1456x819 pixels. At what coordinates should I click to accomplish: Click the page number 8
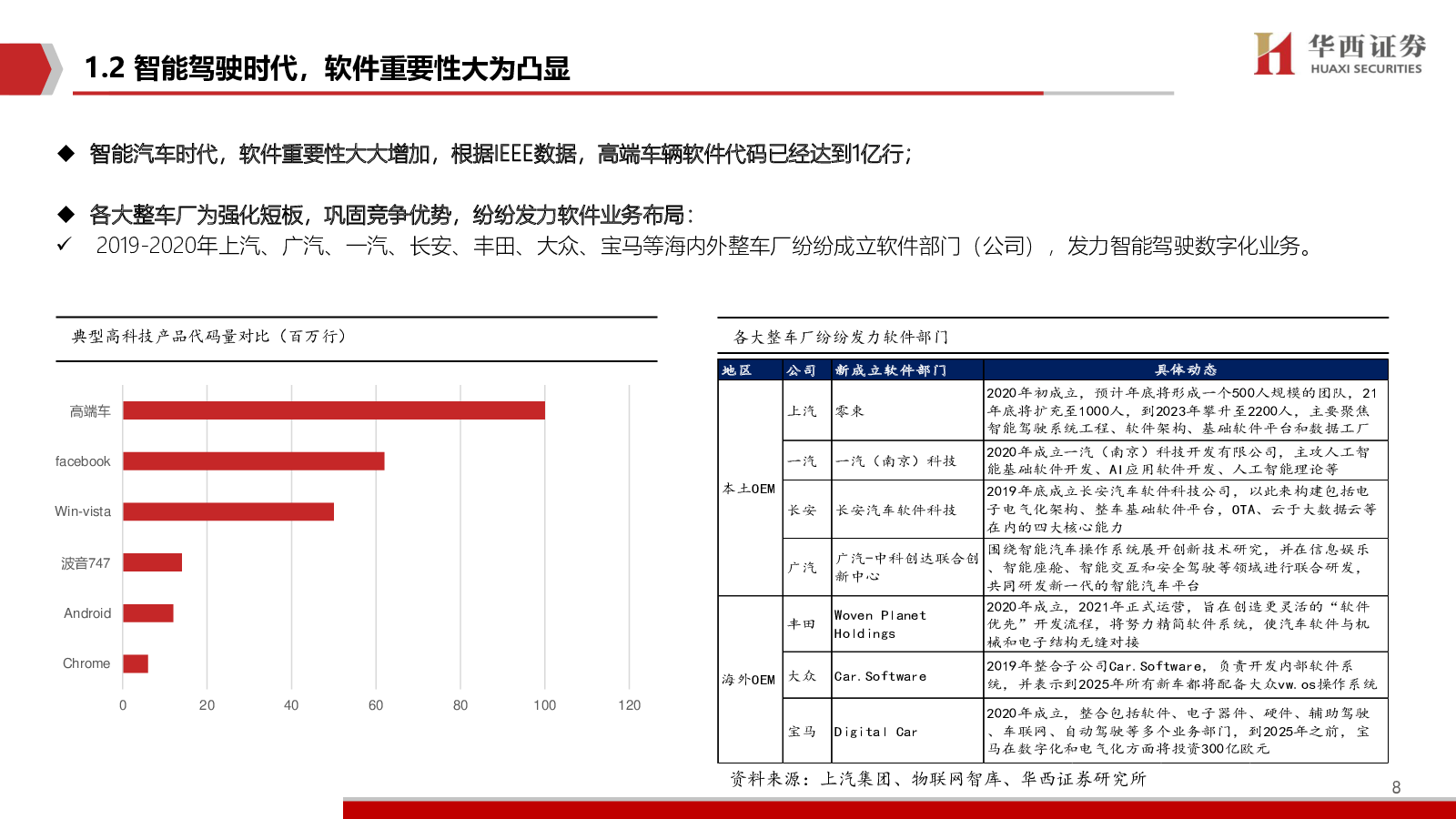click(1396, 787)
